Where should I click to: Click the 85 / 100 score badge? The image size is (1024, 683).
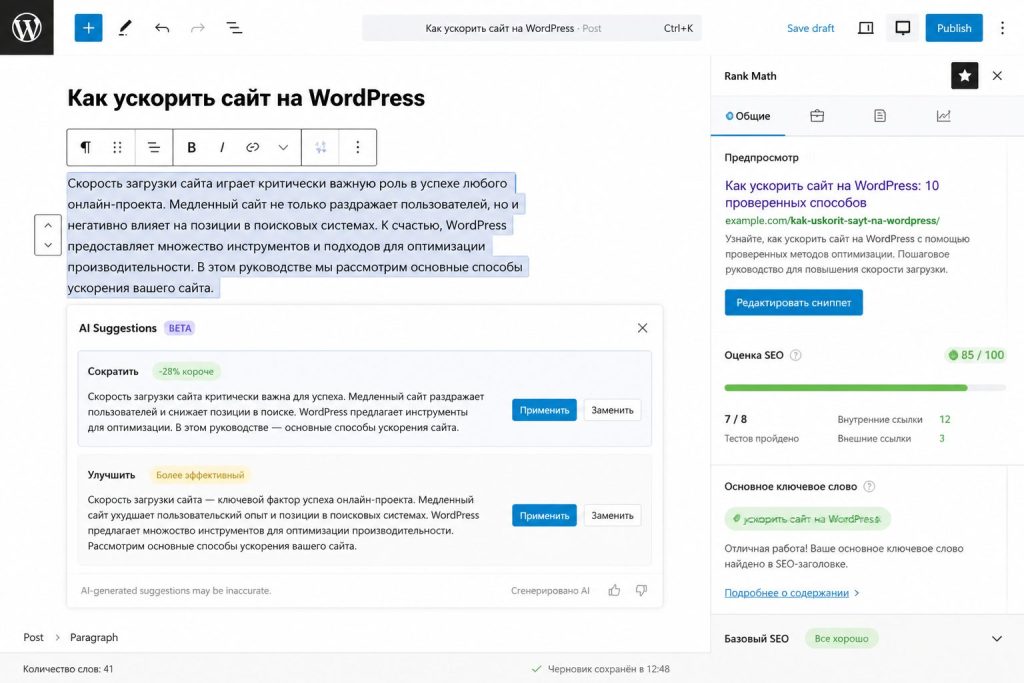[976, 355]
